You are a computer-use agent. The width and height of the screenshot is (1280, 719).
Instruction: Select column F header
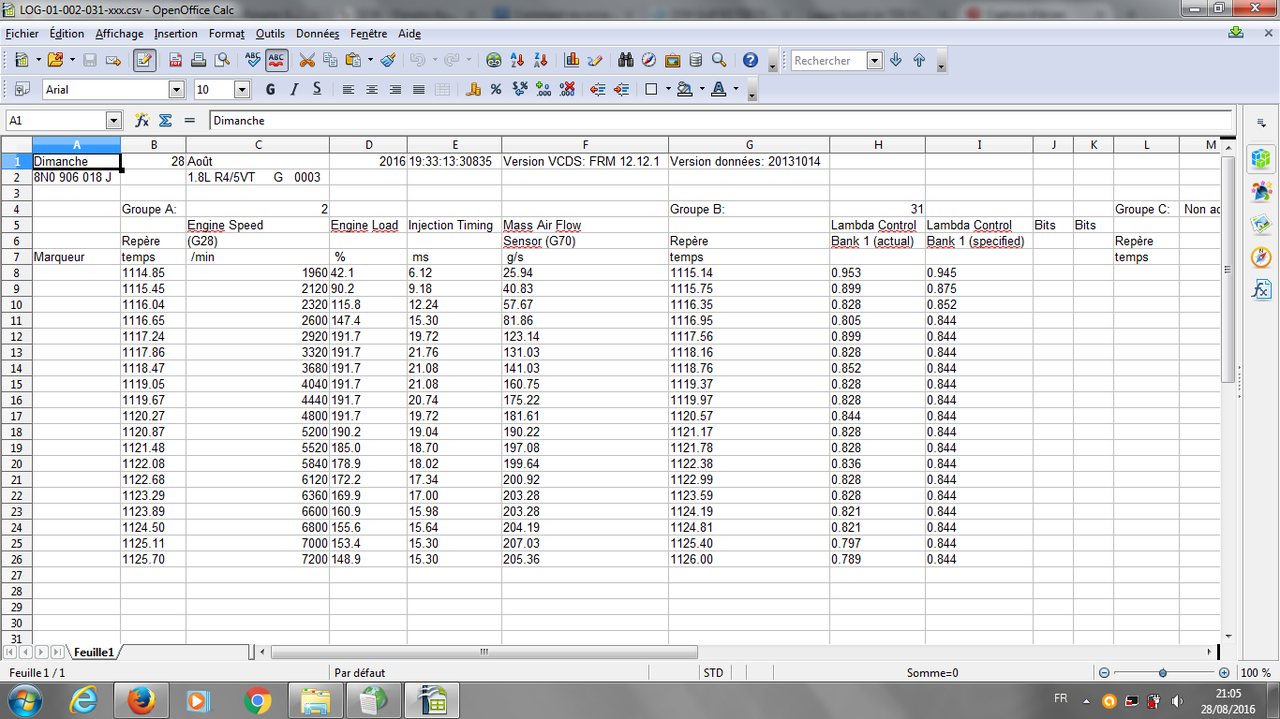coord(585,145)
